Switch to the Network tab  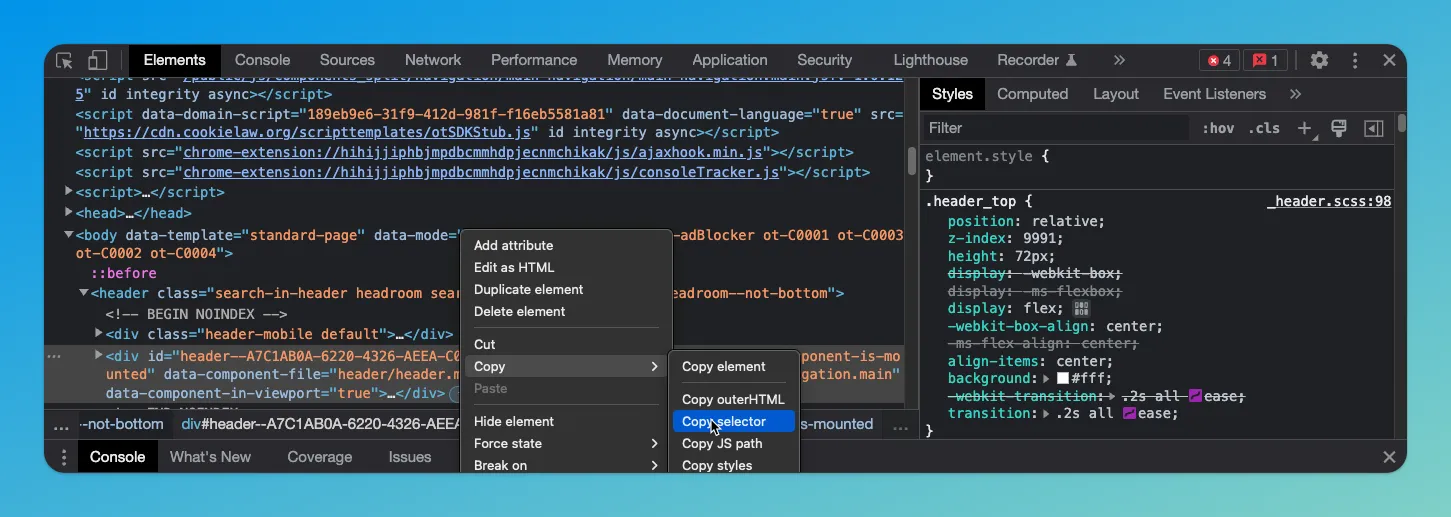pyautogui.click(x=433, y=60)
